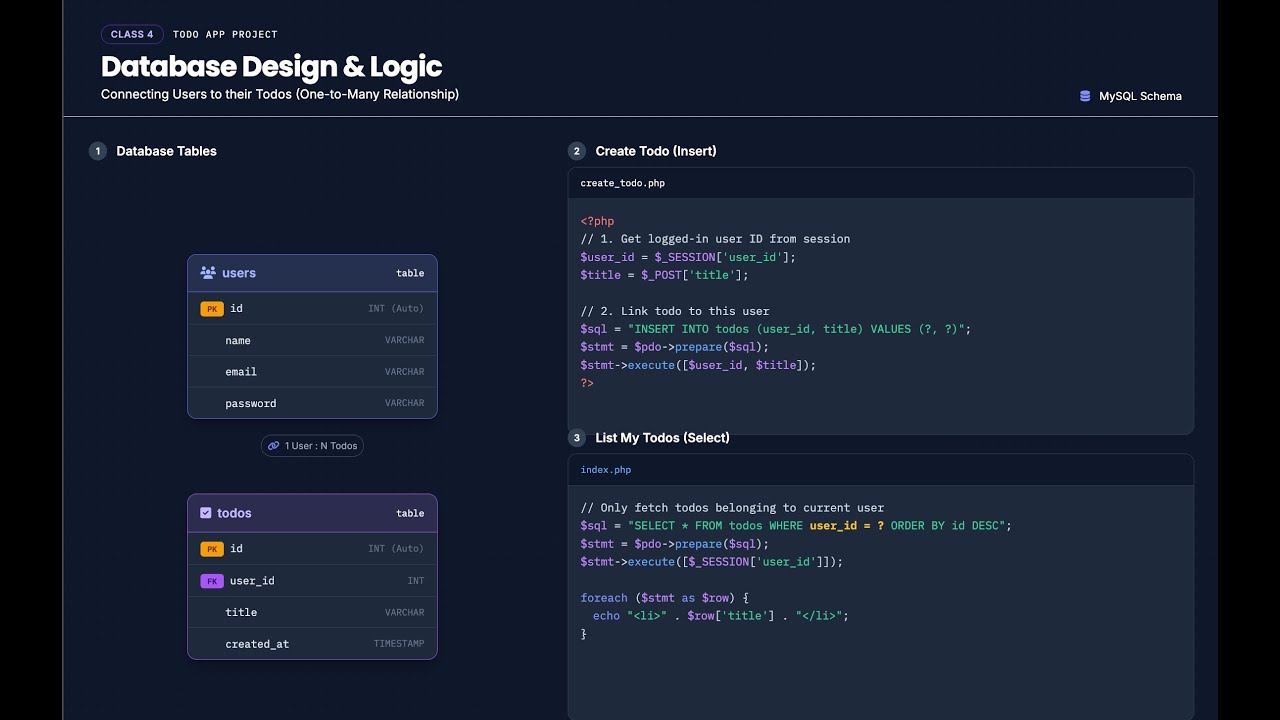Click the execute([$user_id, $title]) line
1280x720 pixels.
(698, 365)
